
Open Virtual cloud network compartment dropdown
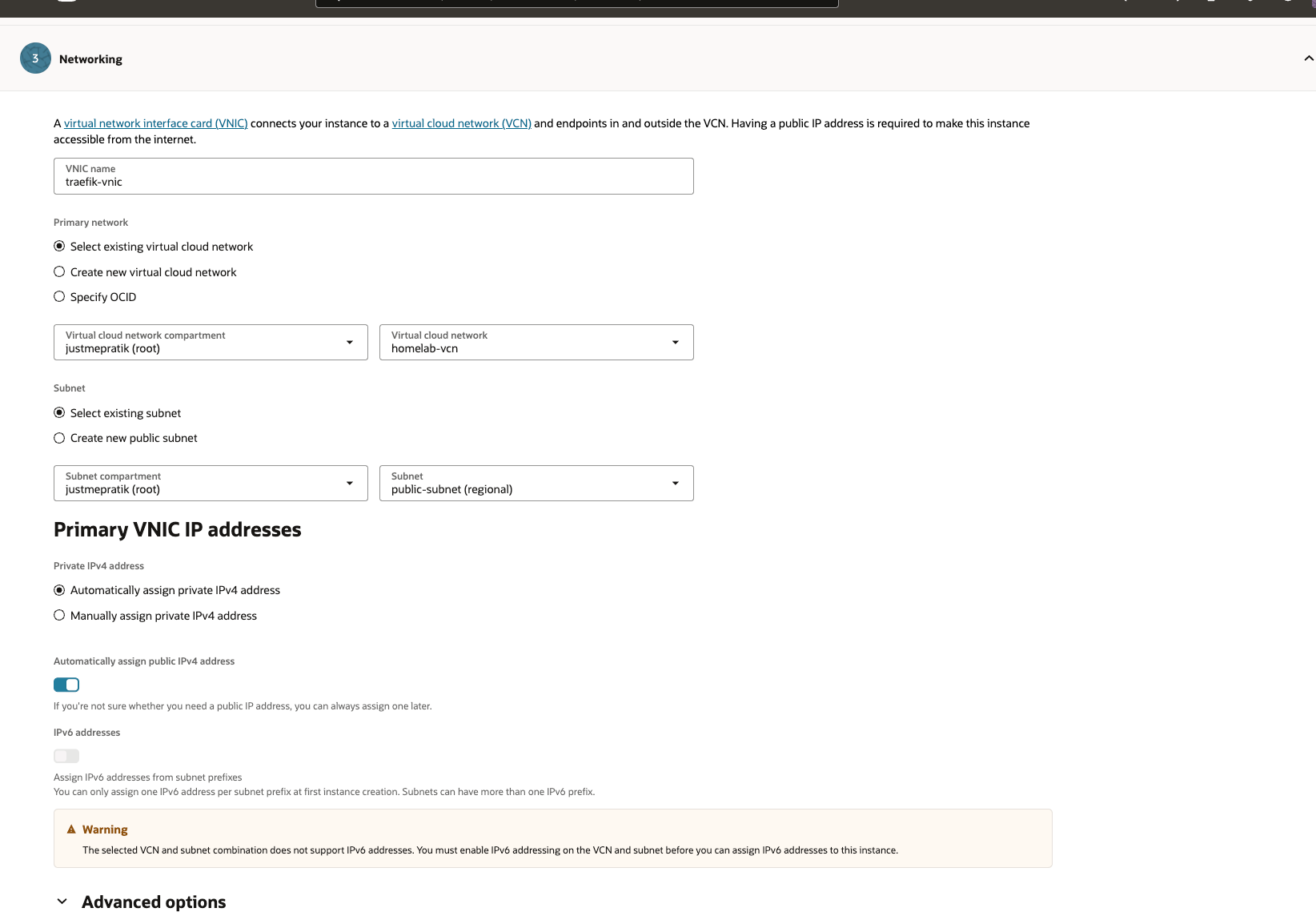pos(211,343)
